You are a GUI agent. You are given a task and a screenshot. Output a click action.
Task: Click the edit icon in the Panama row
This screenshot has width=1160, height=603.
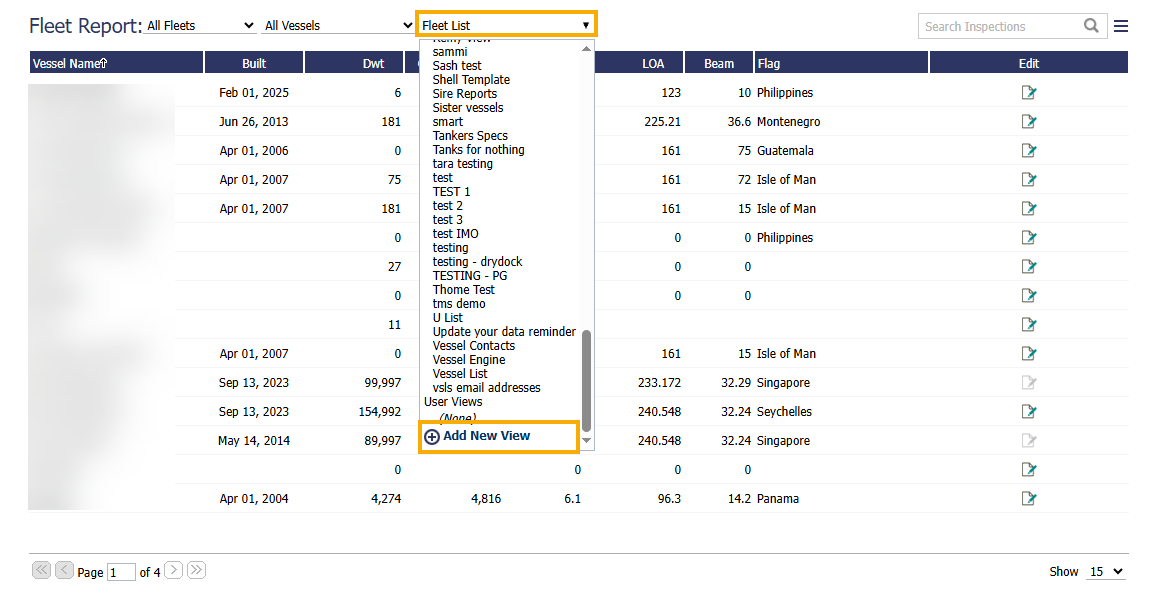coord(1028,499)
